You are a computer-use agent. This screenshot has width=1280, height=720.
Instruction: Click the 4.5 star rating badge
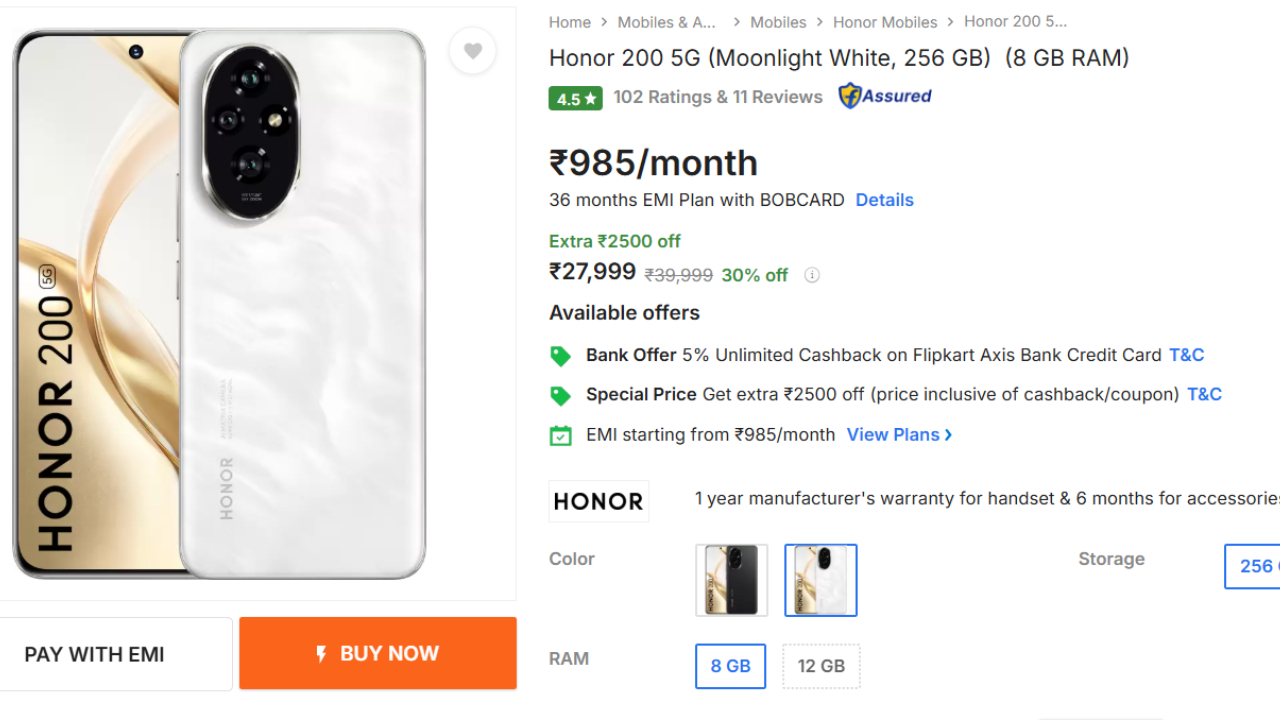tap(575, 98)
